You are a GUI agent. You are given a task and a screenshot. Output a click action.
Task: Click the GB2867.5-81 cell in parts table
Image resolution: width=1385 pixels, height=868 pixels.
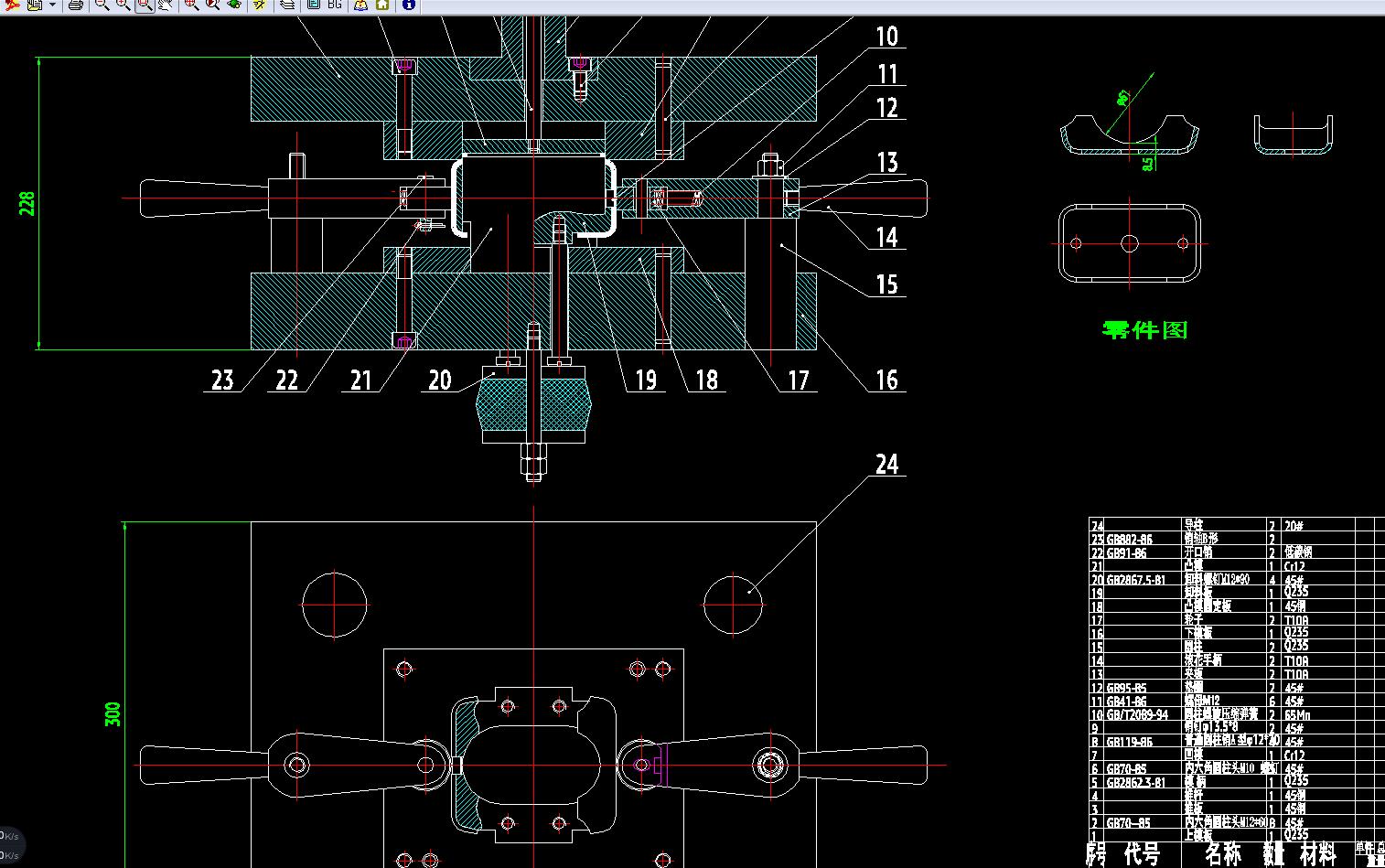click(1135, 580)
